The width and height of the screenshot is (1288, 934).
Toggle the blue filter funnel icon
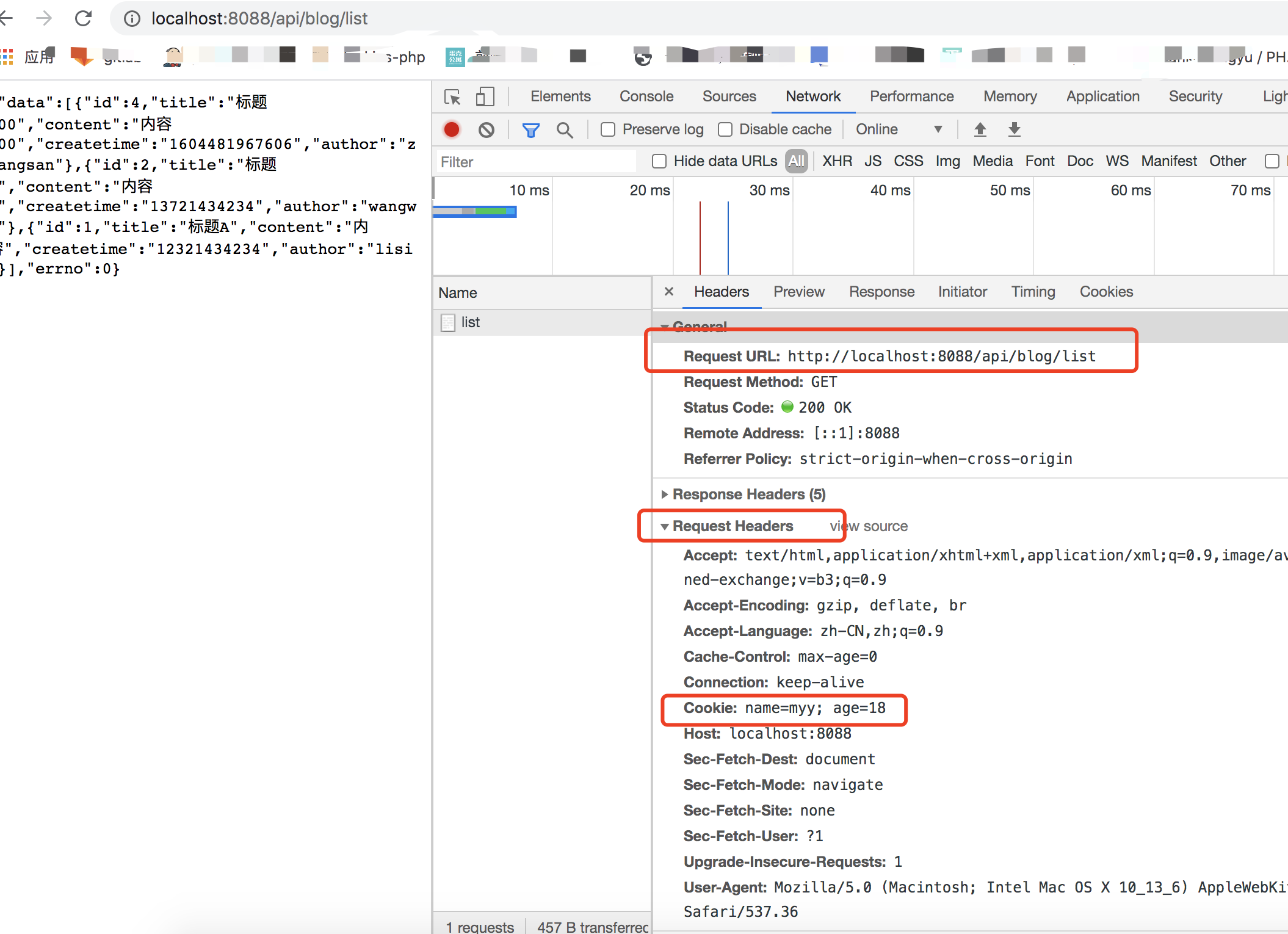tap(530, 129)
